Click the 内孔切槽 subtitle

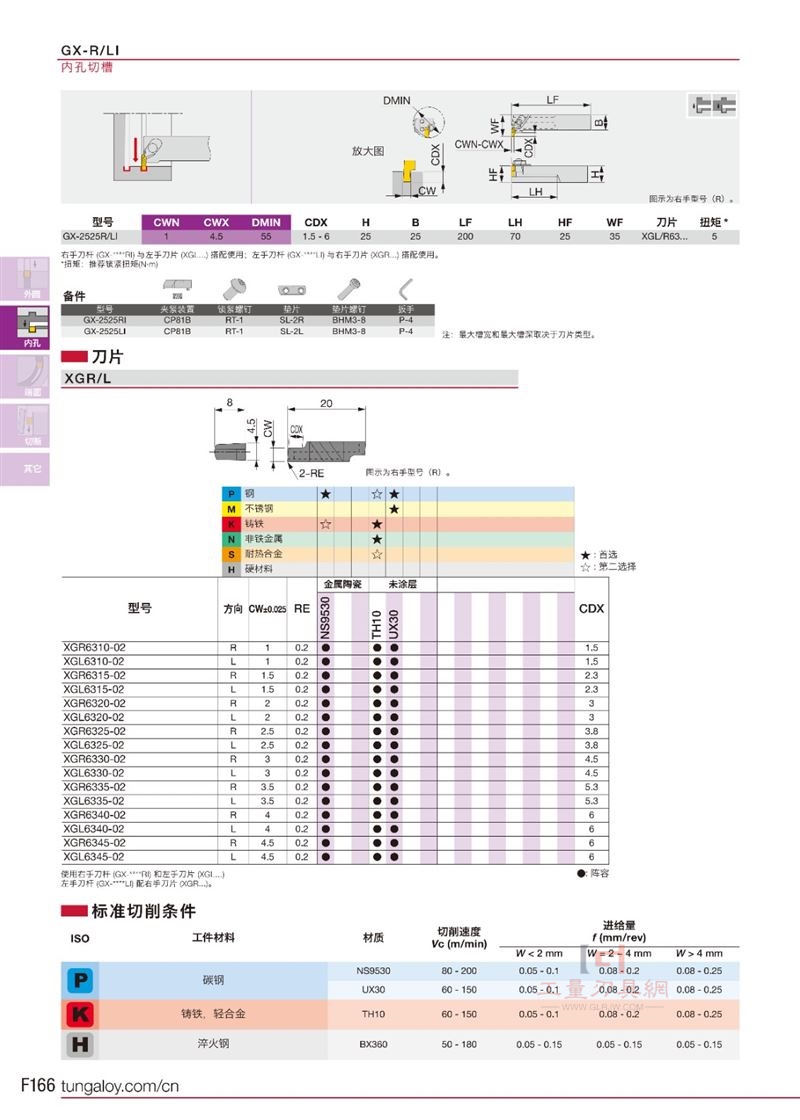tap(86, 67)
